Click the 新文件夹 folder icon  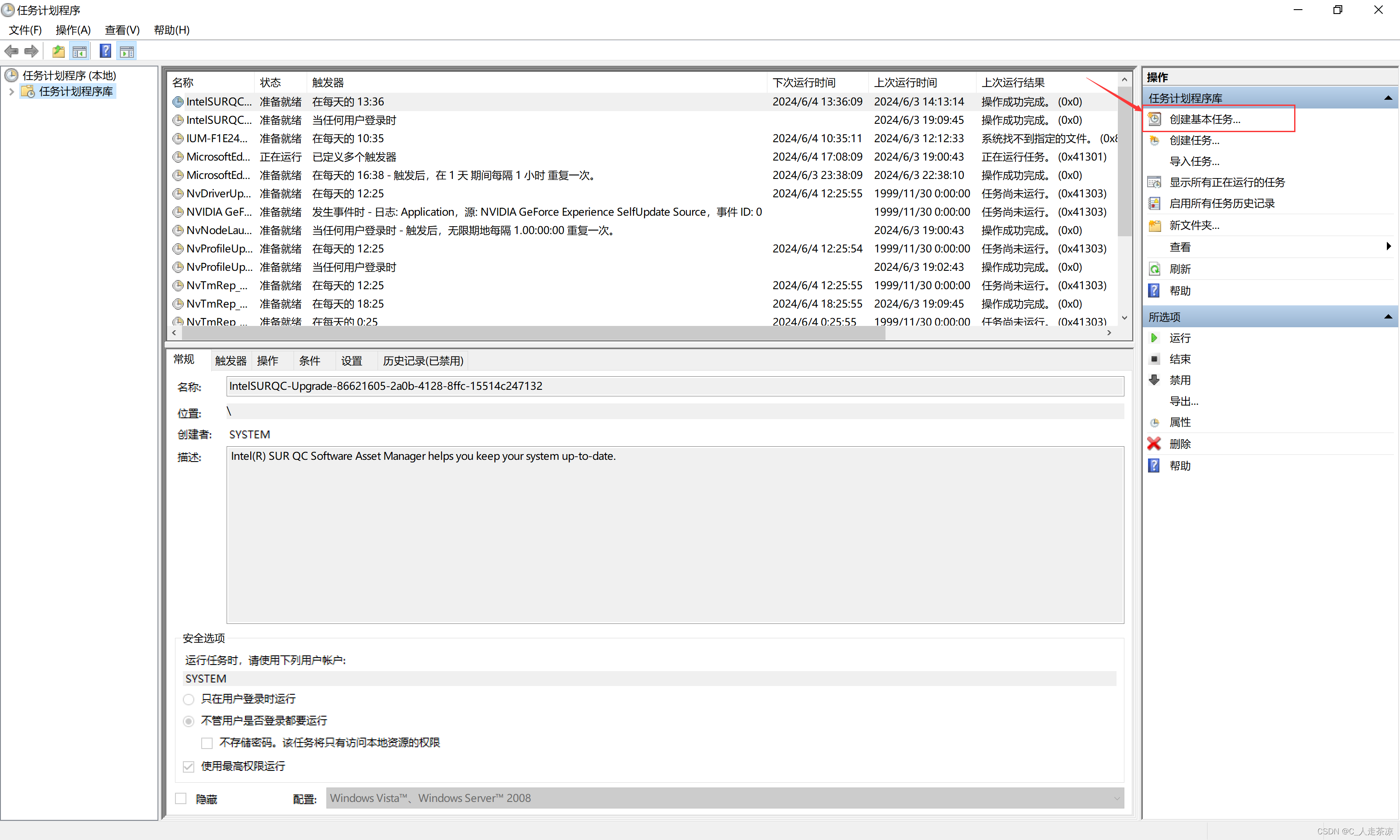coord(1155,225)
